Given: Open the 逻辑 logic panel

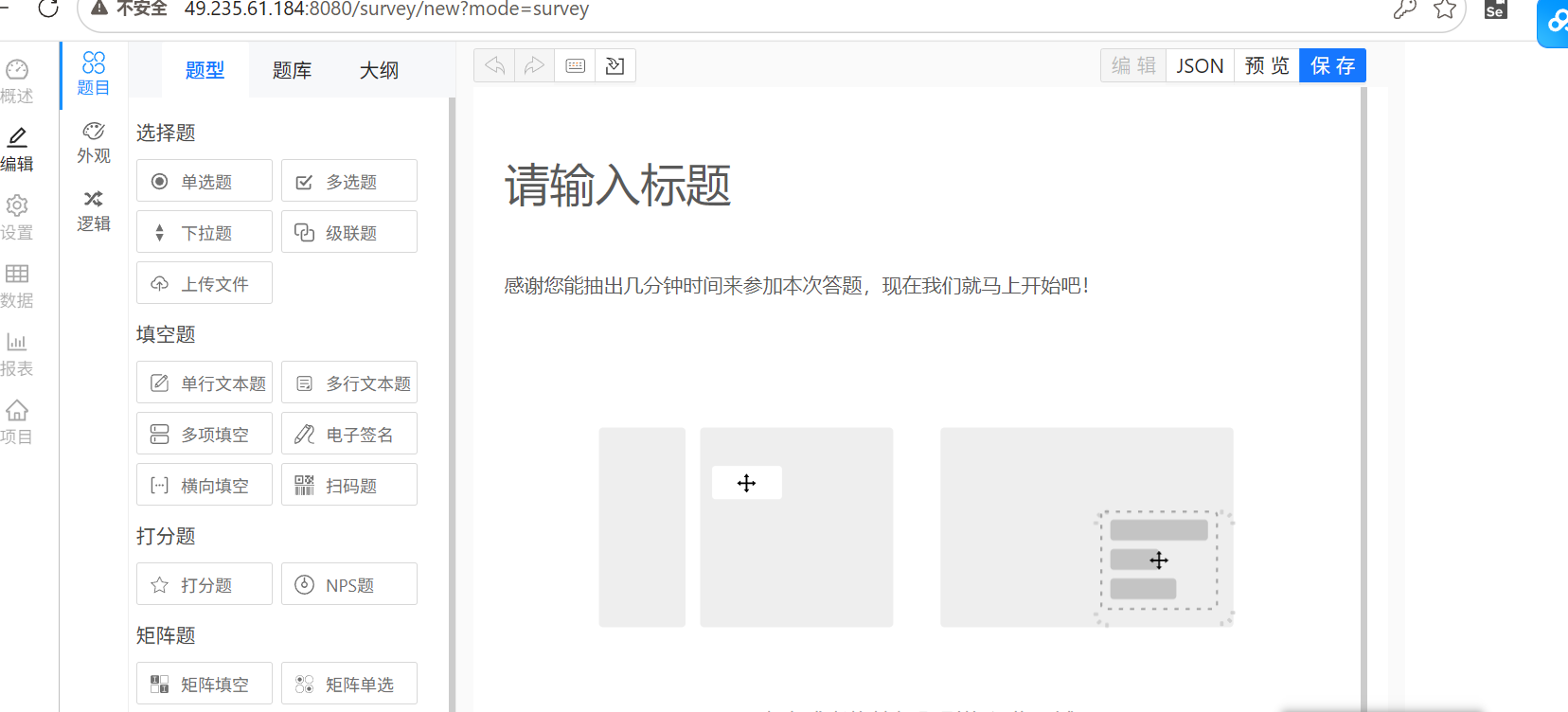Looking at the screenshot, I should click(x=94, y=210).
